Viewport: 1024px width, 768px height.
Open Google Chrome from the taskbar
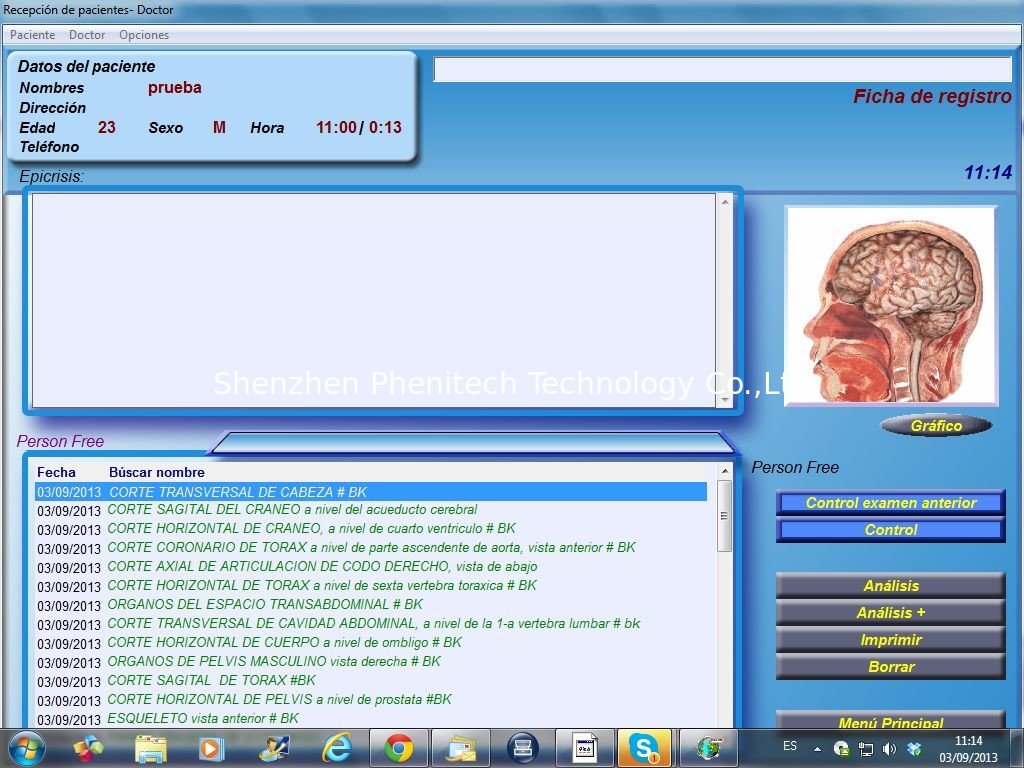399,748
